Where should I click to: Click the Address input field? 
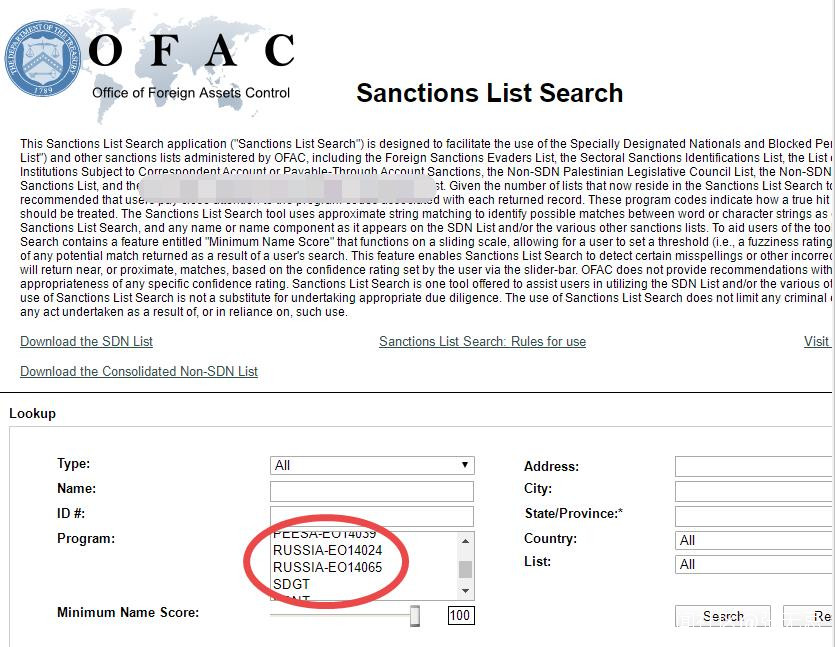pos(754,467)
